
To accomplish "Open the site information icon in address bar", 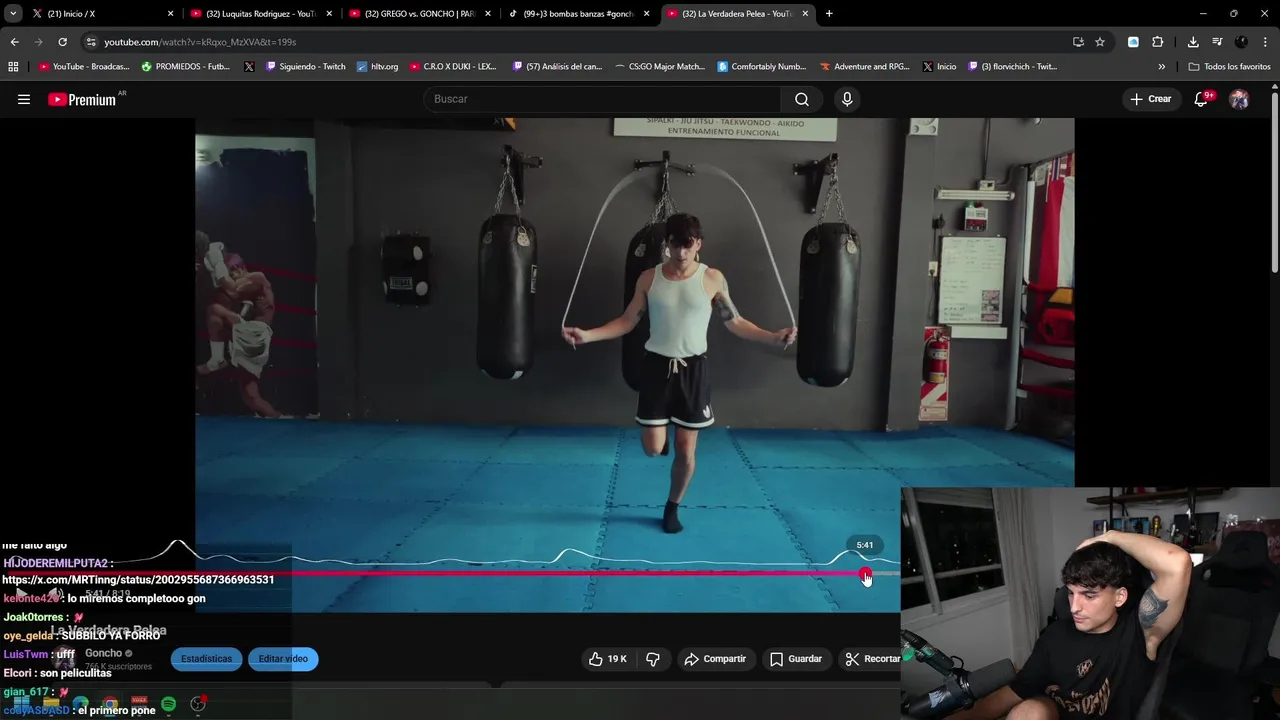I will (x=91, y=42).
